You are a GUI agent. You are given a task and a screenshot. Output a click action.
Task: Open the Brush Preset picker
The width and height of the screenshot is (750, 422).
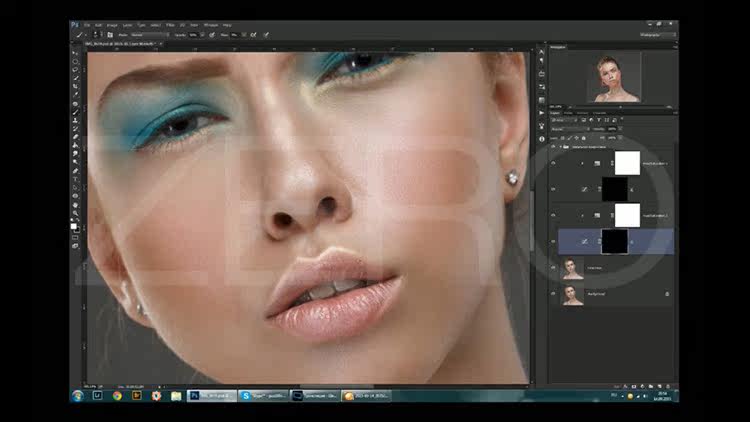coord(97,35)
